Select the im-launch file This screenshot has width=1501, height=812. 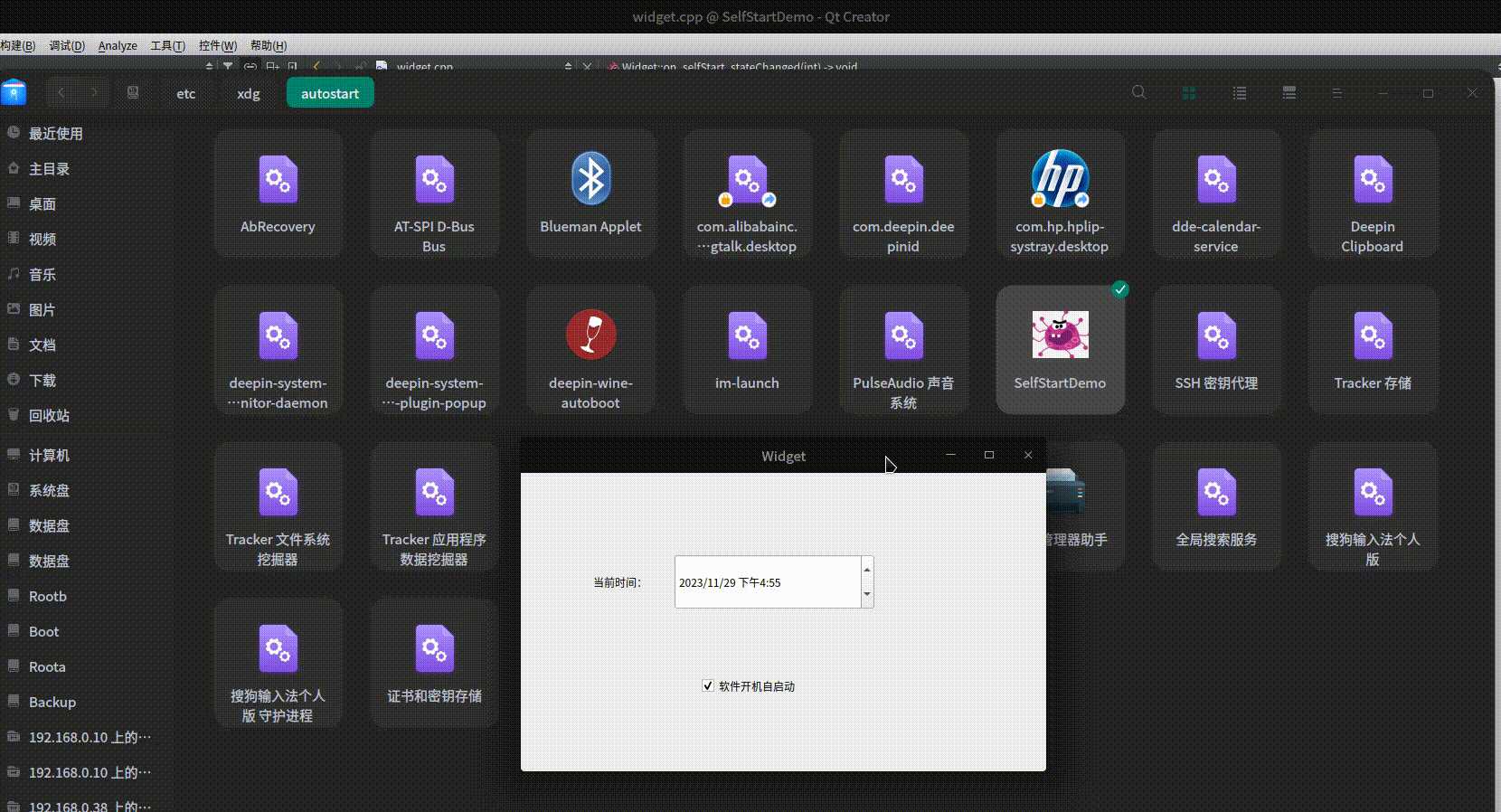[x=747, y=350]
